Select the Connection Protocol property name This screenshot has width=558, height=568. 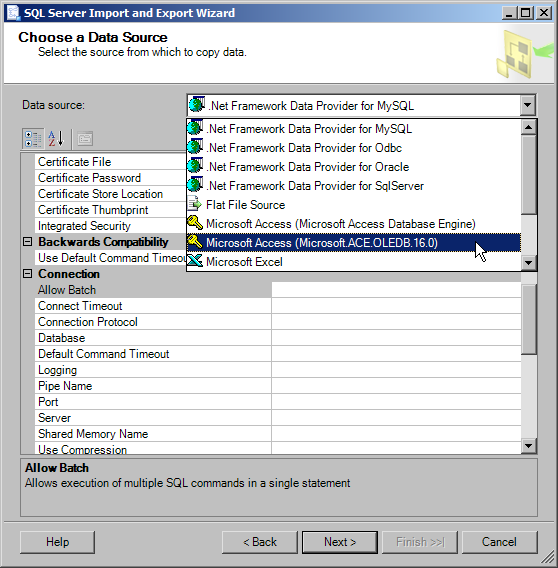point(153,322)
